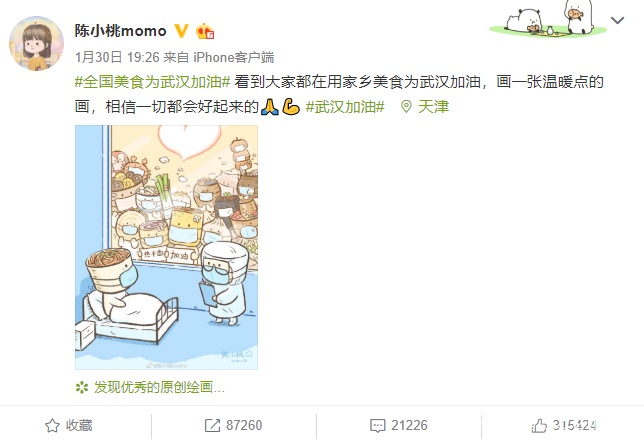The height and width of the screenshot is (444, 644).
Task: Click the 陈小桃momo profile avatar
Action: coord(37,44)
